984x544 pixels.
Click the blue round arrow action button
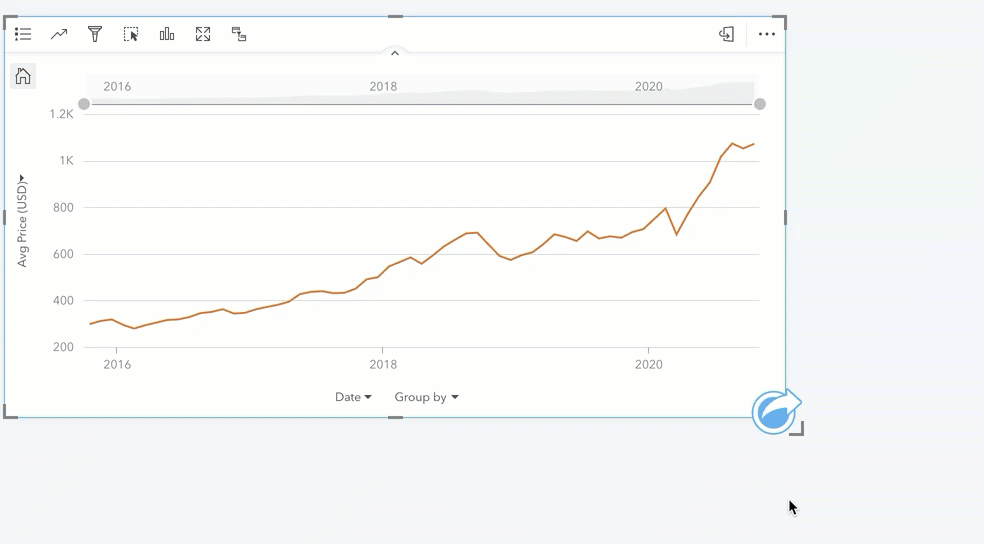(x=775, y=412)
